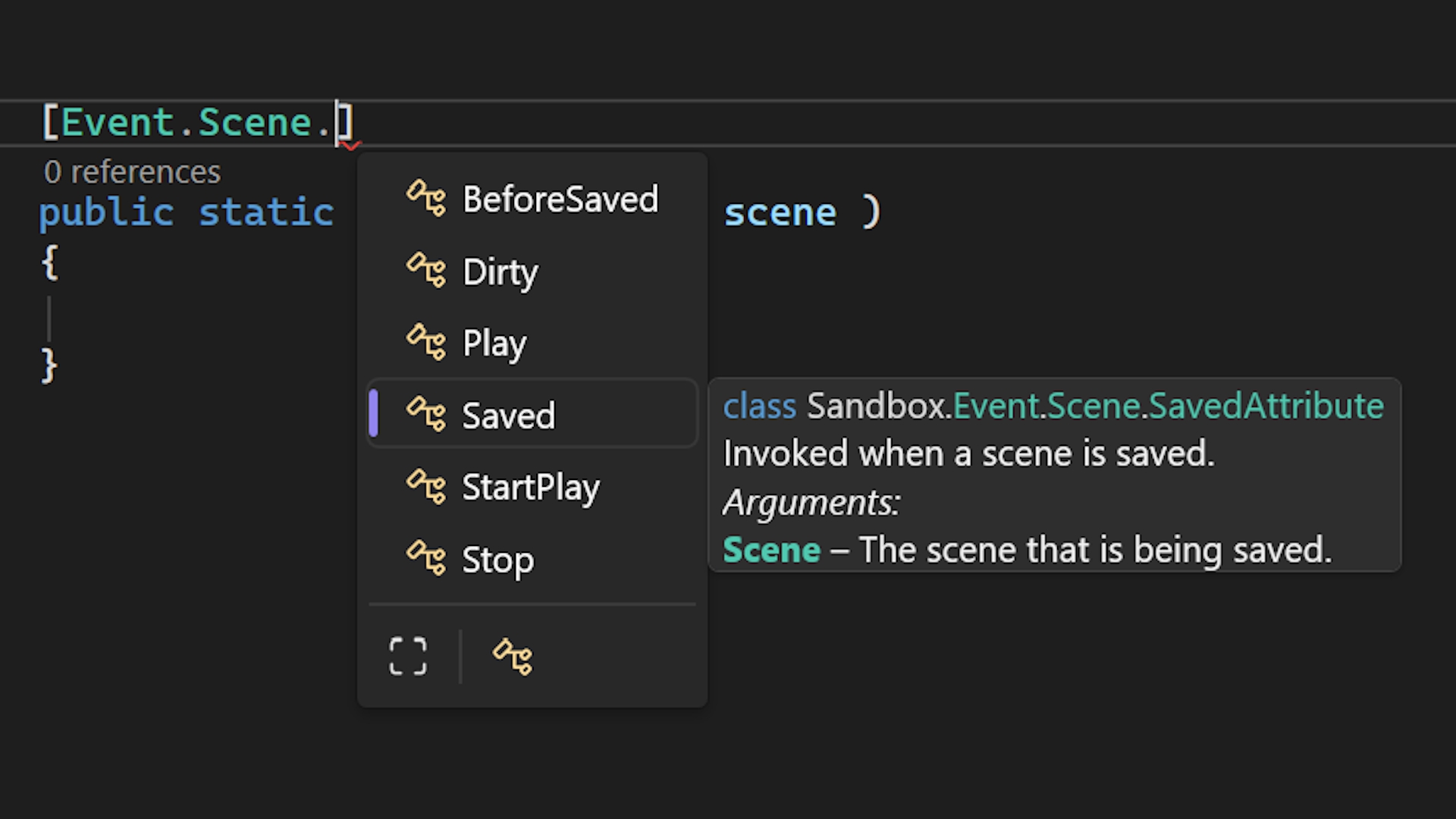Select BeforeSaved from the completion list

pyautogui.click(x=560, y=199)
